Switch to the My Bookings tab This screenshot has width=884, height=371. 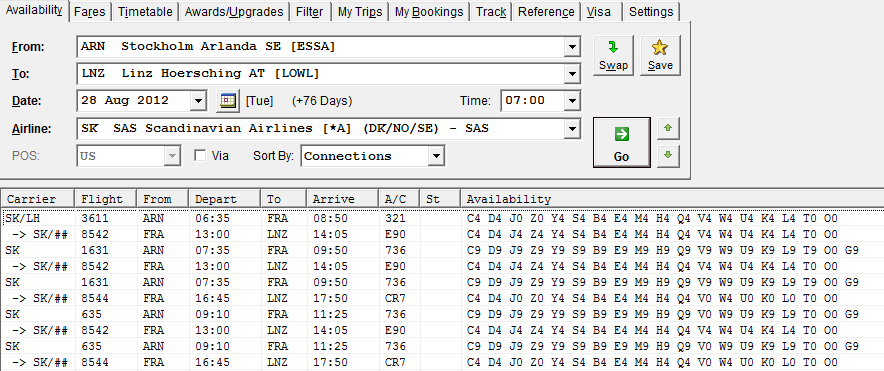click(429, 12)
